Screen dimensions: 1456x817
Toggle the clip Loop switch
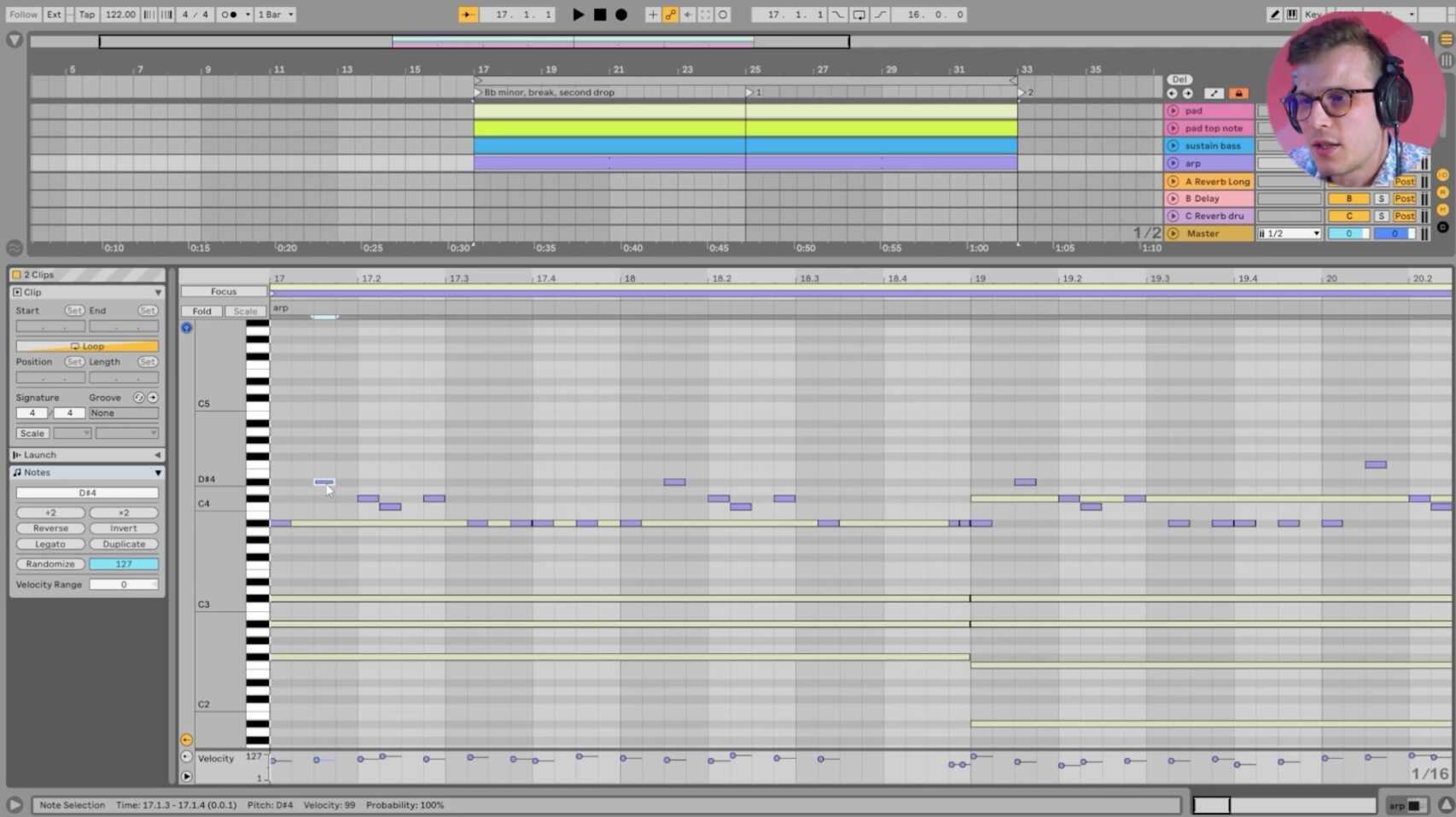[x=87, y=346]
